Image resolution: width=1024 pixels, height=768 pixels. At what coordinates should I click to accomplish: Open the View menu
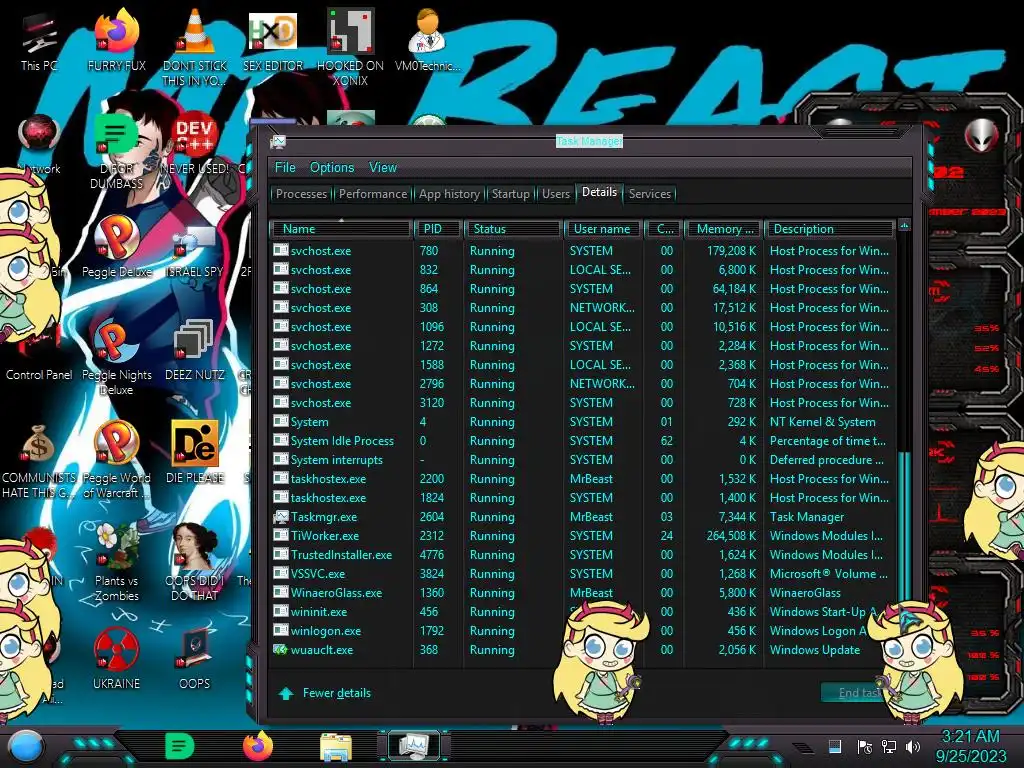383,167
